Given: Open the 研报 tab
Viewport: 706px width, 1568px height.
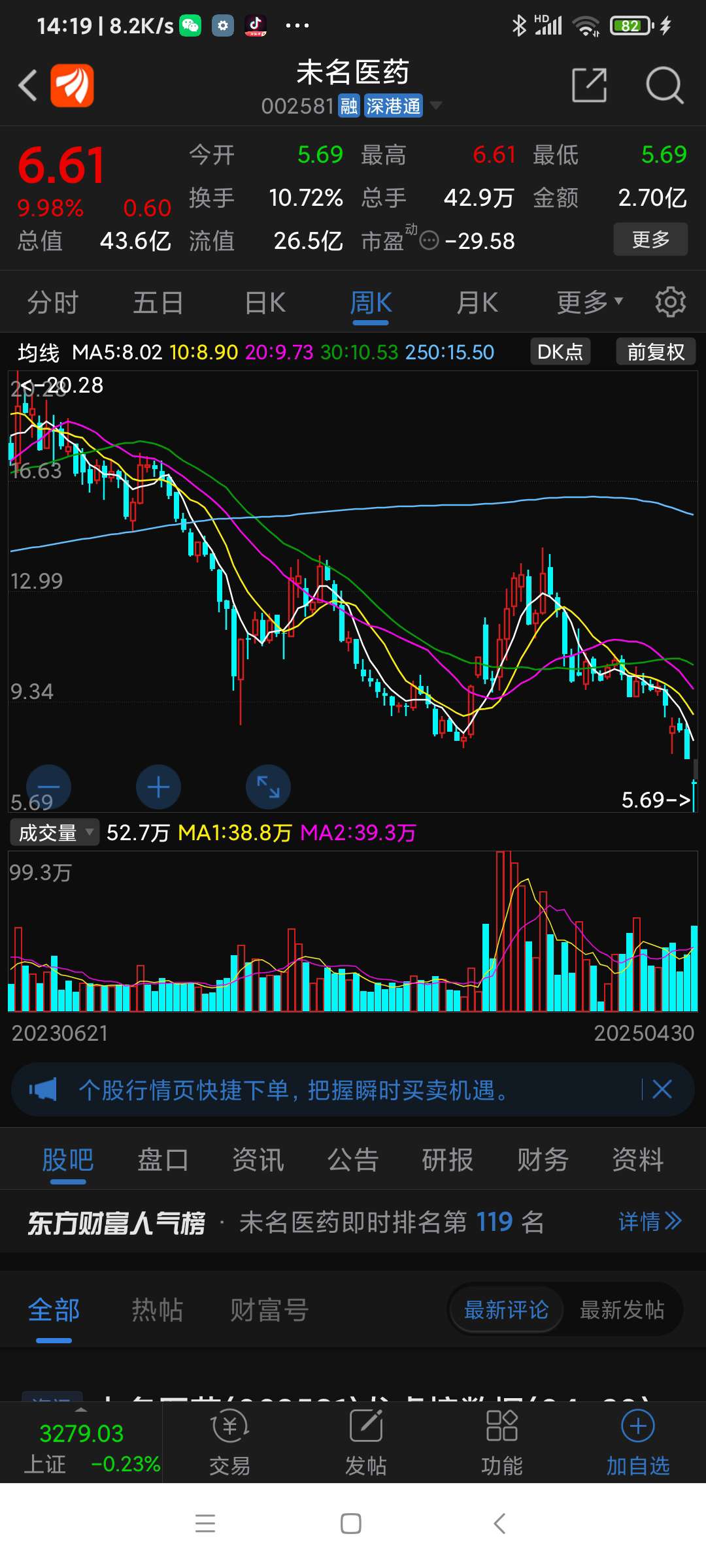Looking at the screenshot, I should coord(448,1160).
